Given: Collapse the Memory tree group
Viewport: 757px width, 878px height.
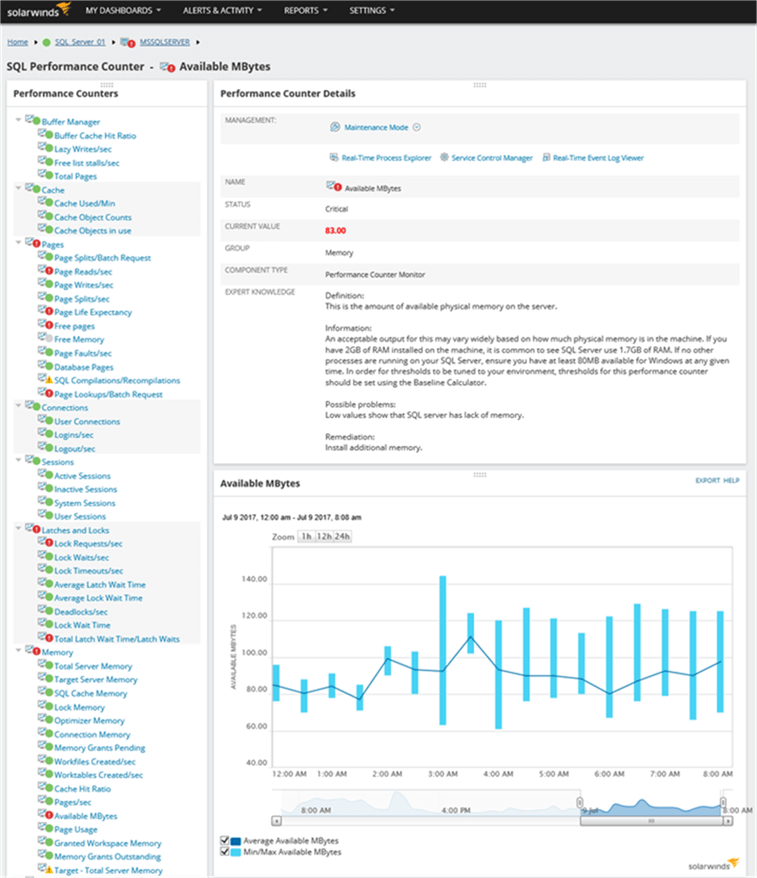Looking at the screenshot, I should click(18, 650).
